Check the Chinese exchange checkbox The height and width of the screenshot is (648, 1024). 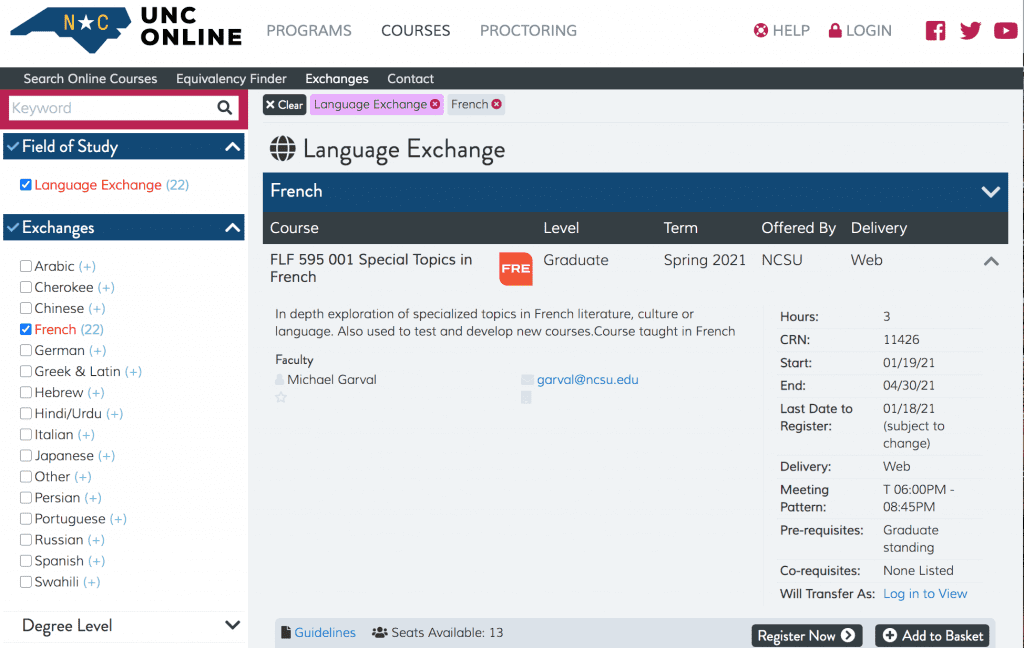25,308
